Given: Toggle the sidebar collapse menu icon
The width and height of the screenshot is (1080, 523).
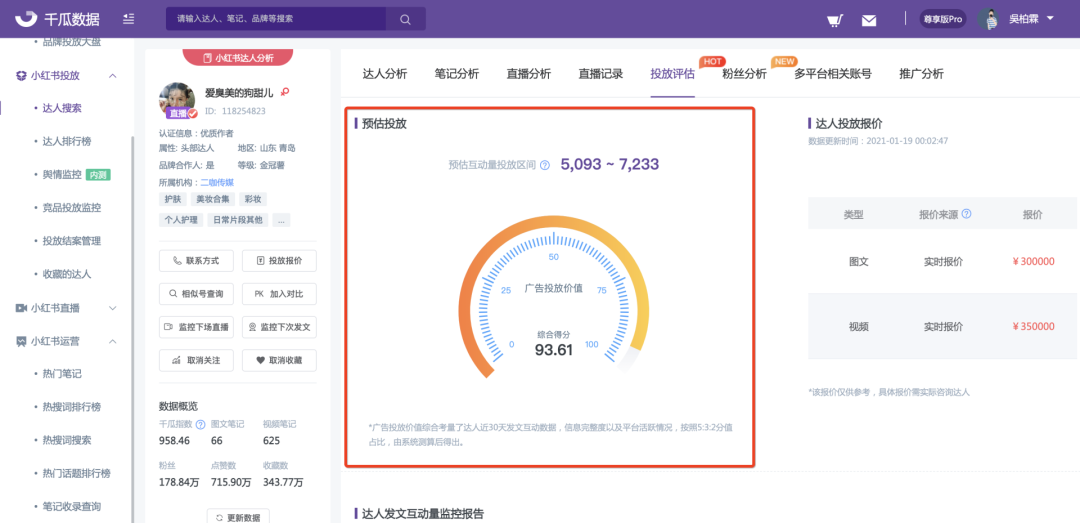Looking at the screenshot, I should [129, 19].
